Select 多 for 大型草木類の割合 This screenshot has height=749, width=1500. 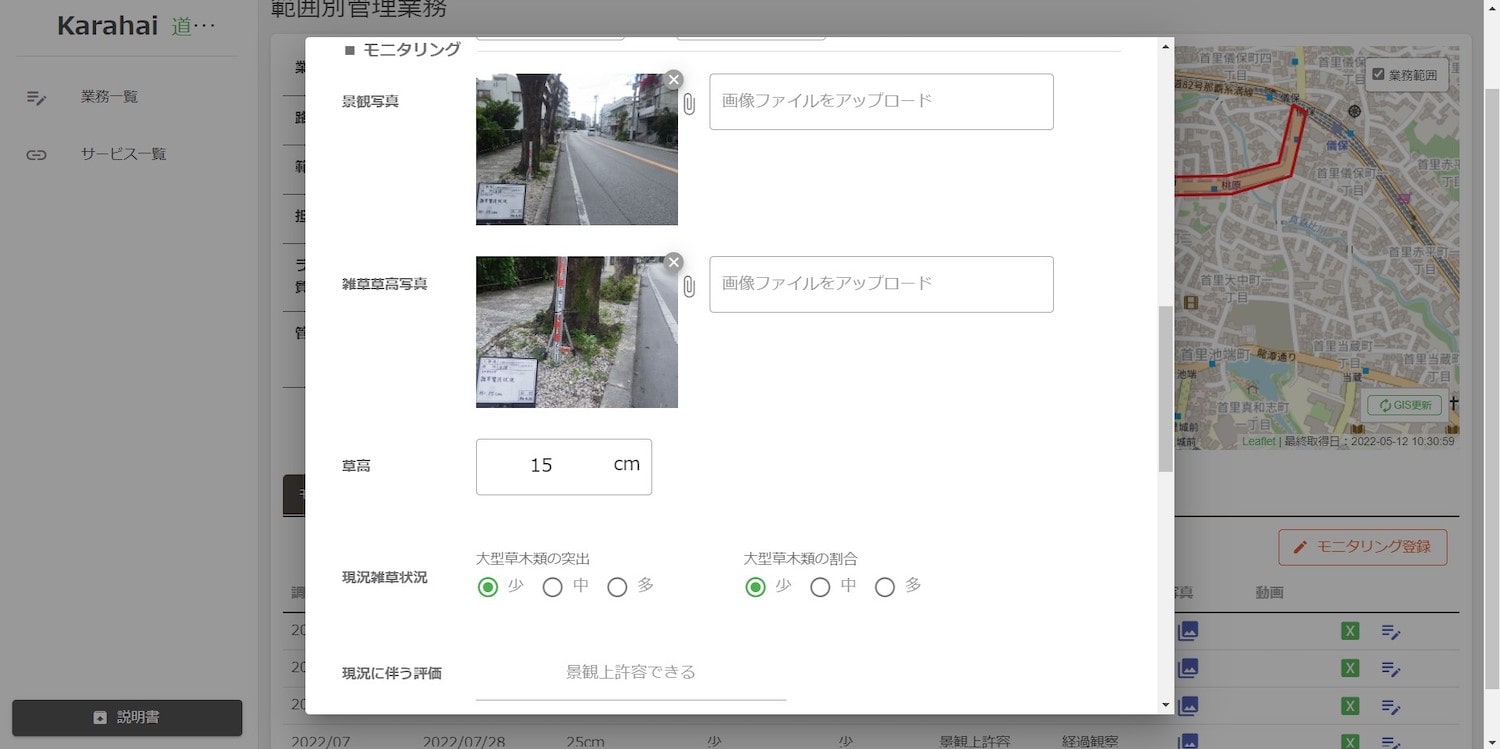(x=885, y=587)
